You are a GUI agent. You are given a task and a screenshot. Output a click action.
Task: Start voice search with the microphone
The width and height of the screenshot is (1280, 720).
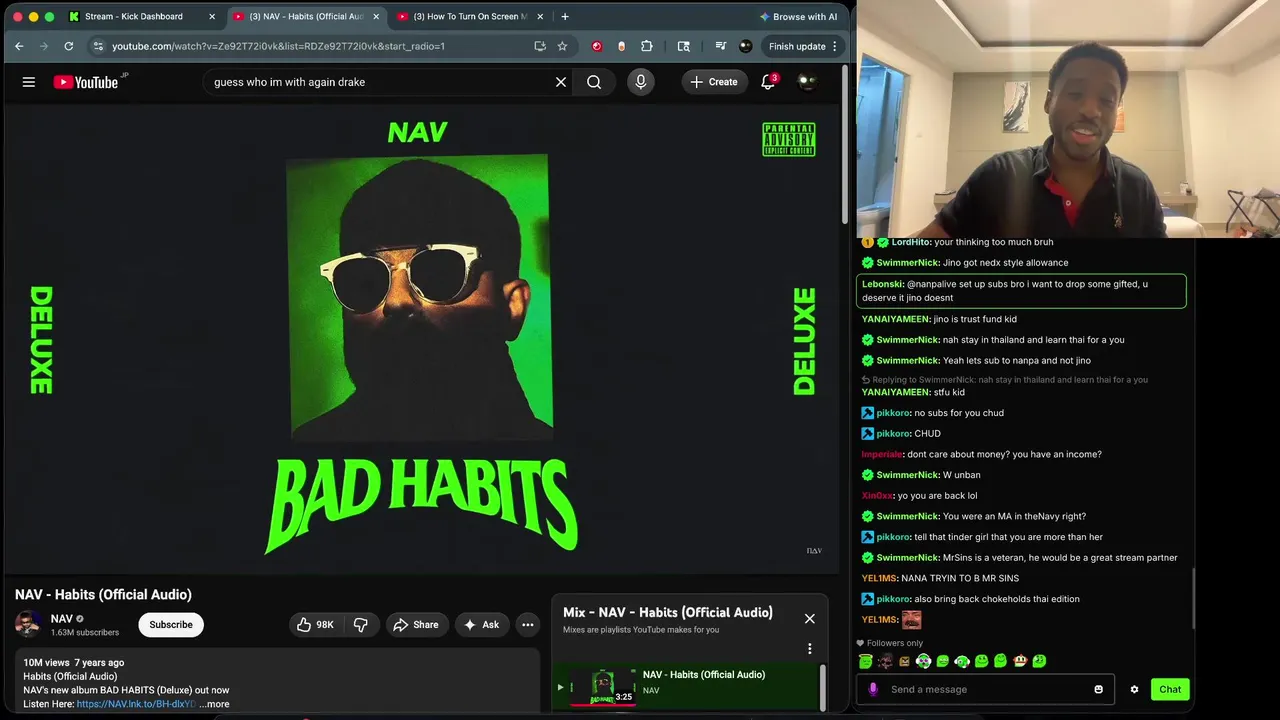pos(641,82)
